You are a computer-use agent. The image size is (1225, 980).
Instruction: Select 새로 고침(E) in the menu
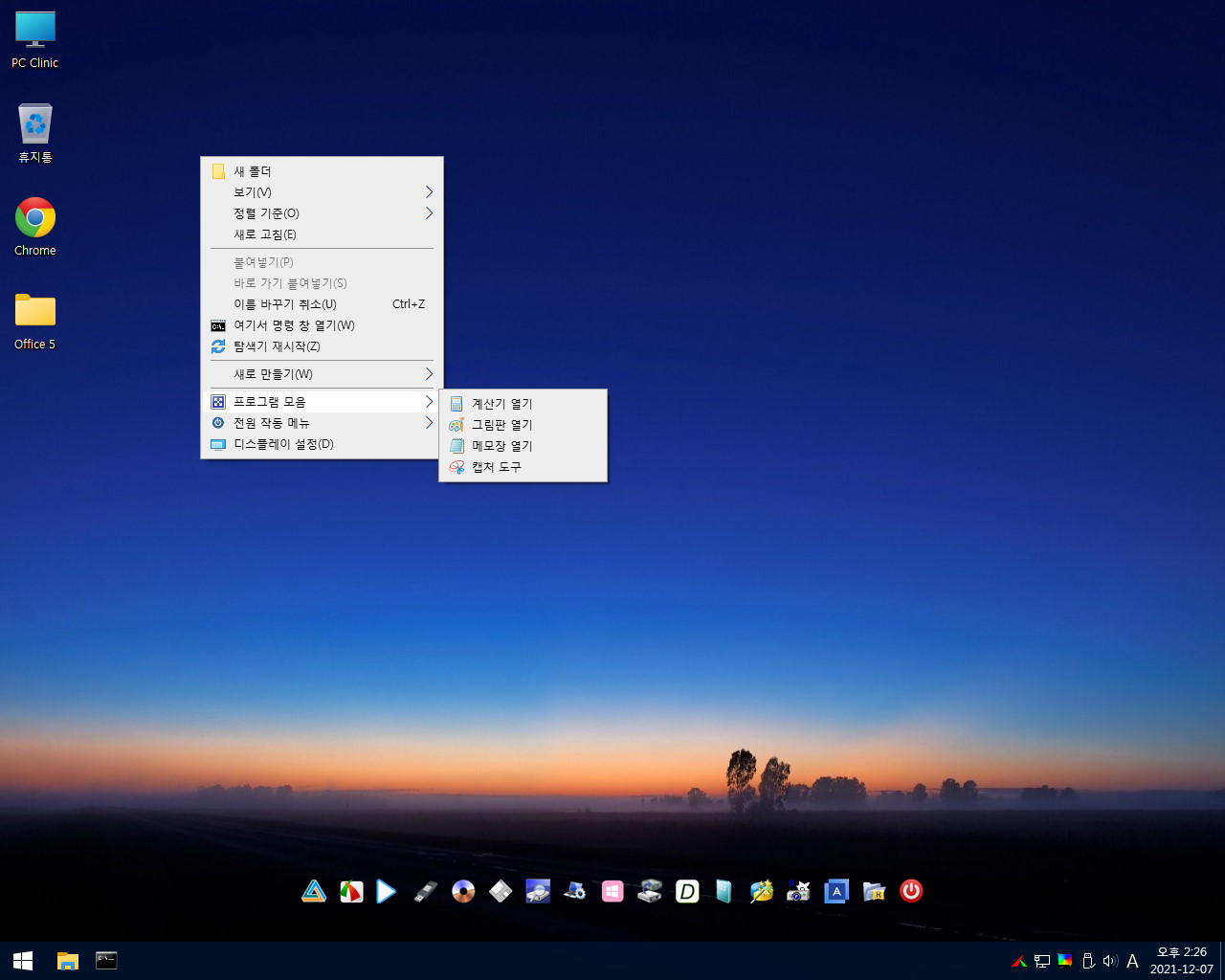pyautogui.click(x=322, y=234)
